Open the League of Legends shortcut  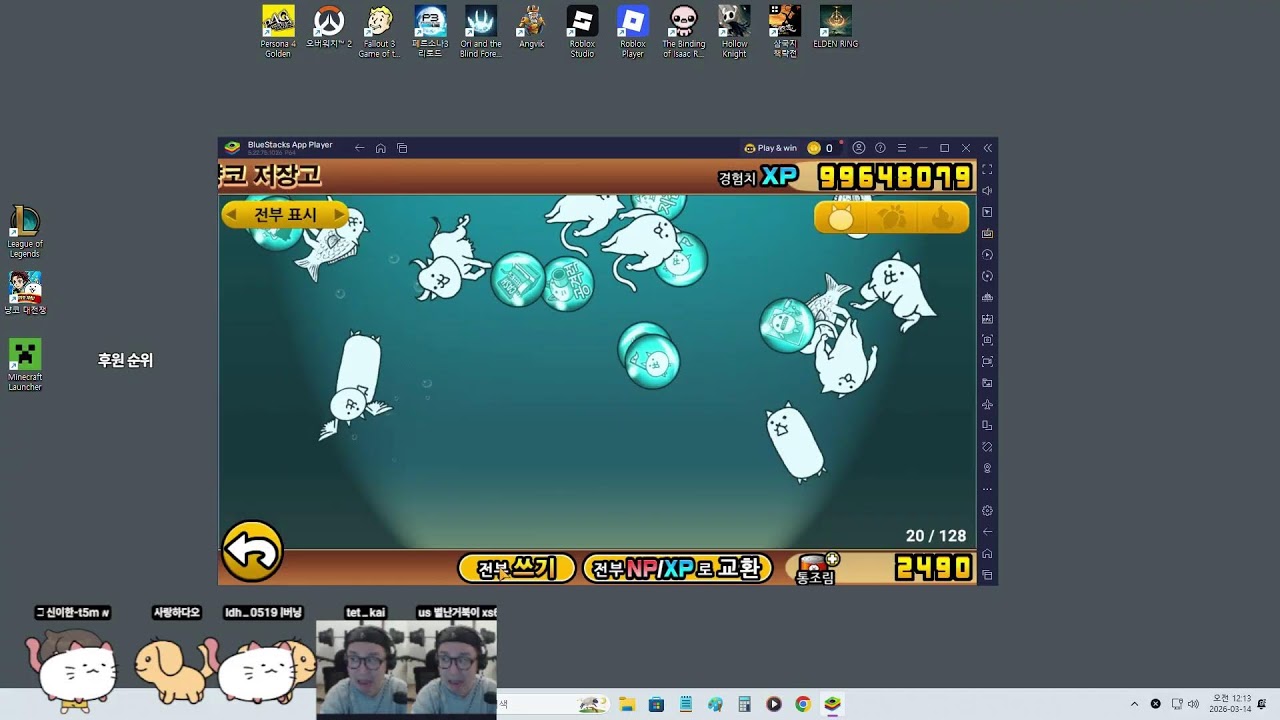25,232
